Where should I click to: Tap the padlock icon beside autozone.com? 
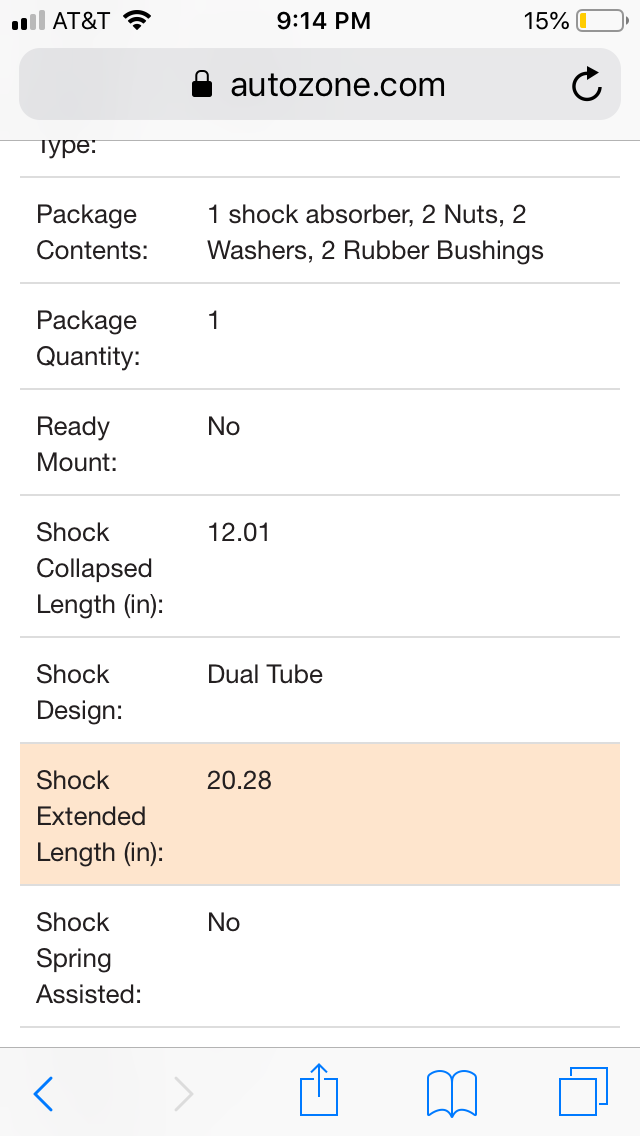(x=201, y=84)
